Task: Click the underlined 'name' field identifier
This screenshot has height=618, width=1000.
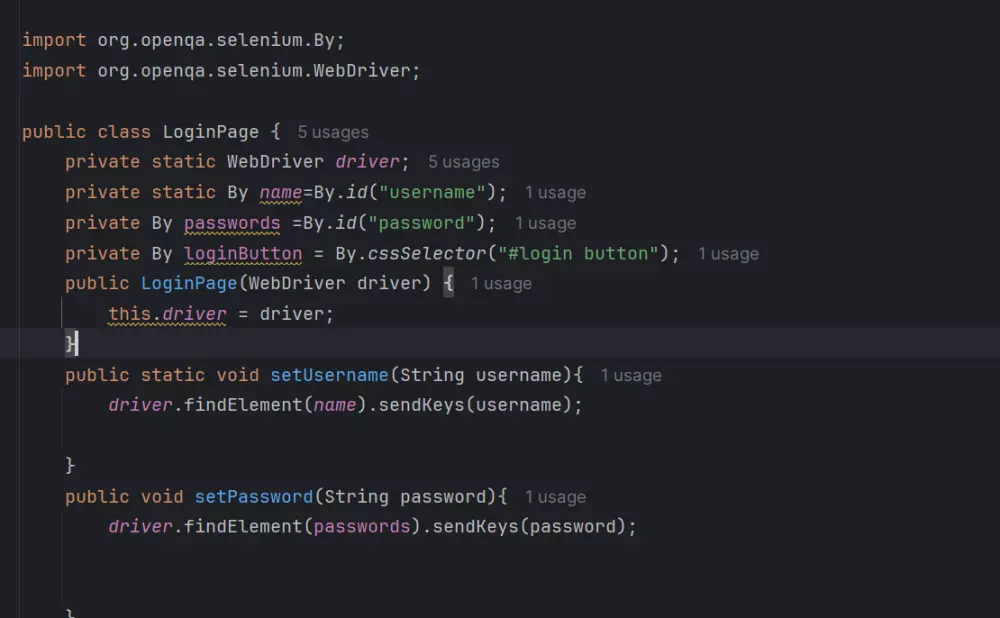Action: coord(281,193)
